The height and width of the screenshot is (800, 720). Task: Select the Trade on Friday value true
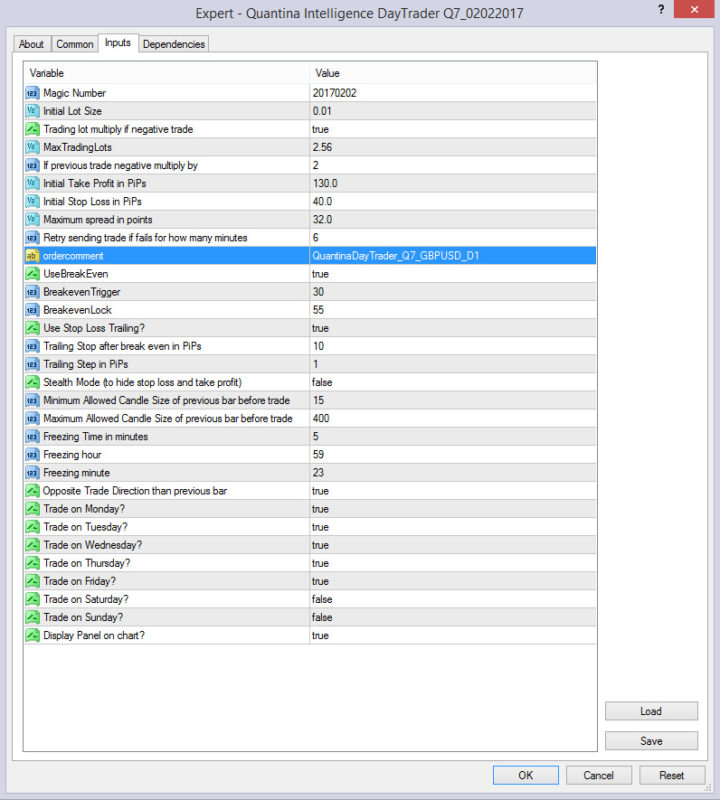point(320,581)
